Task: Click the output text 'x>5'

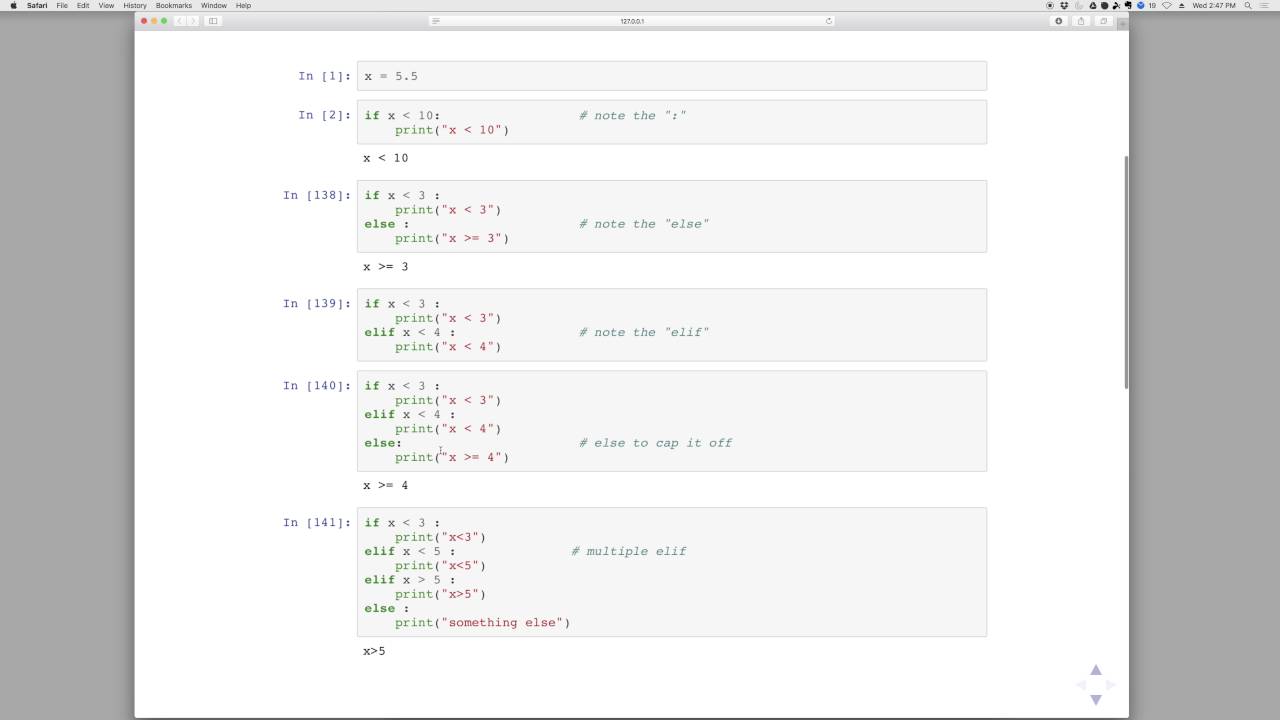Action: 374,651
